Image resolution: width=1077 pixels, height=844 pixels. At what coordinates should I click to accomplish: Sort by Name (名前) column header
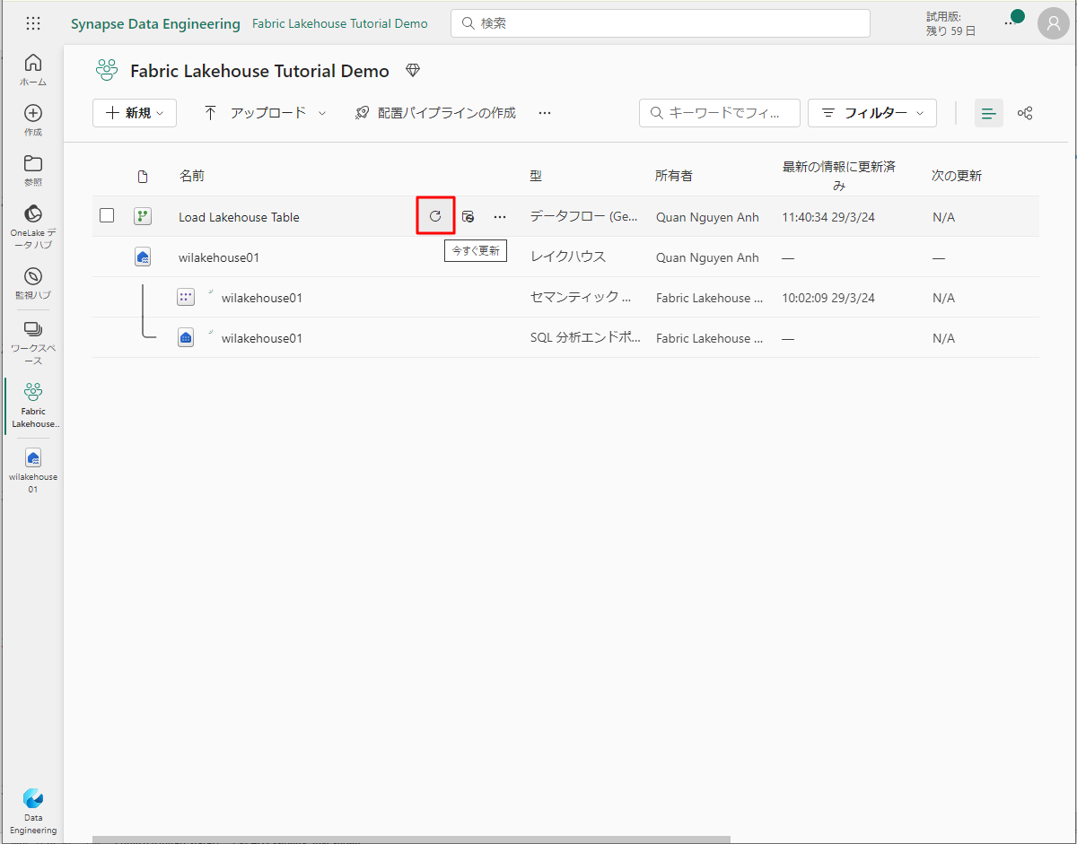[192, 176]
